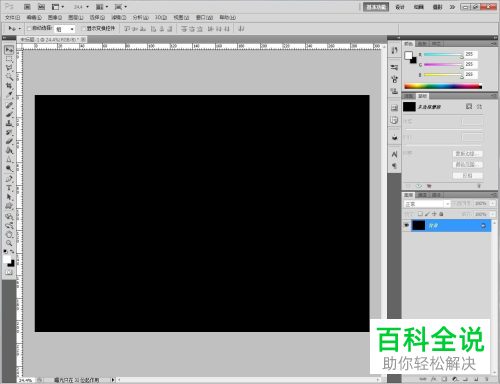Select the 3D Camera Orbit tool

pyautogui.click(x=9, y=226)
